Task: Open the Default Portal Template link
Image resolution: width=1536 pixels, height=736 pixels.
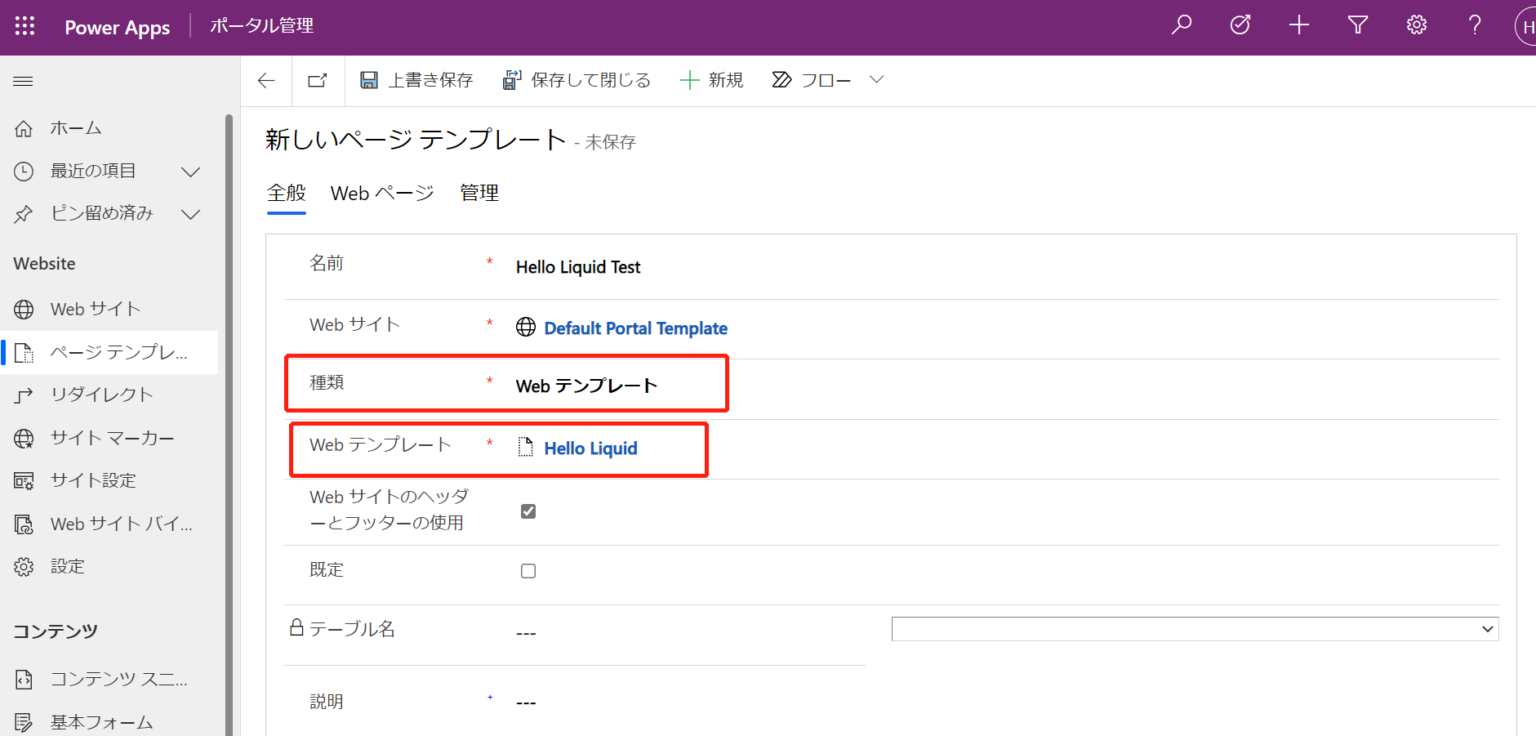Action: [635, 328]
